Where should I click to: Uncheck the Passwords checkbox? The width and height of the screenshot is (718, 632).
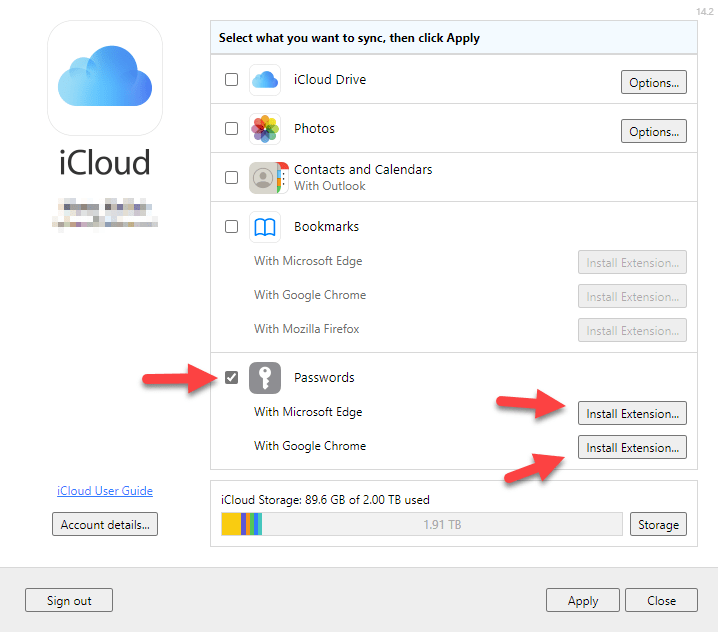(x=231, y=378)
